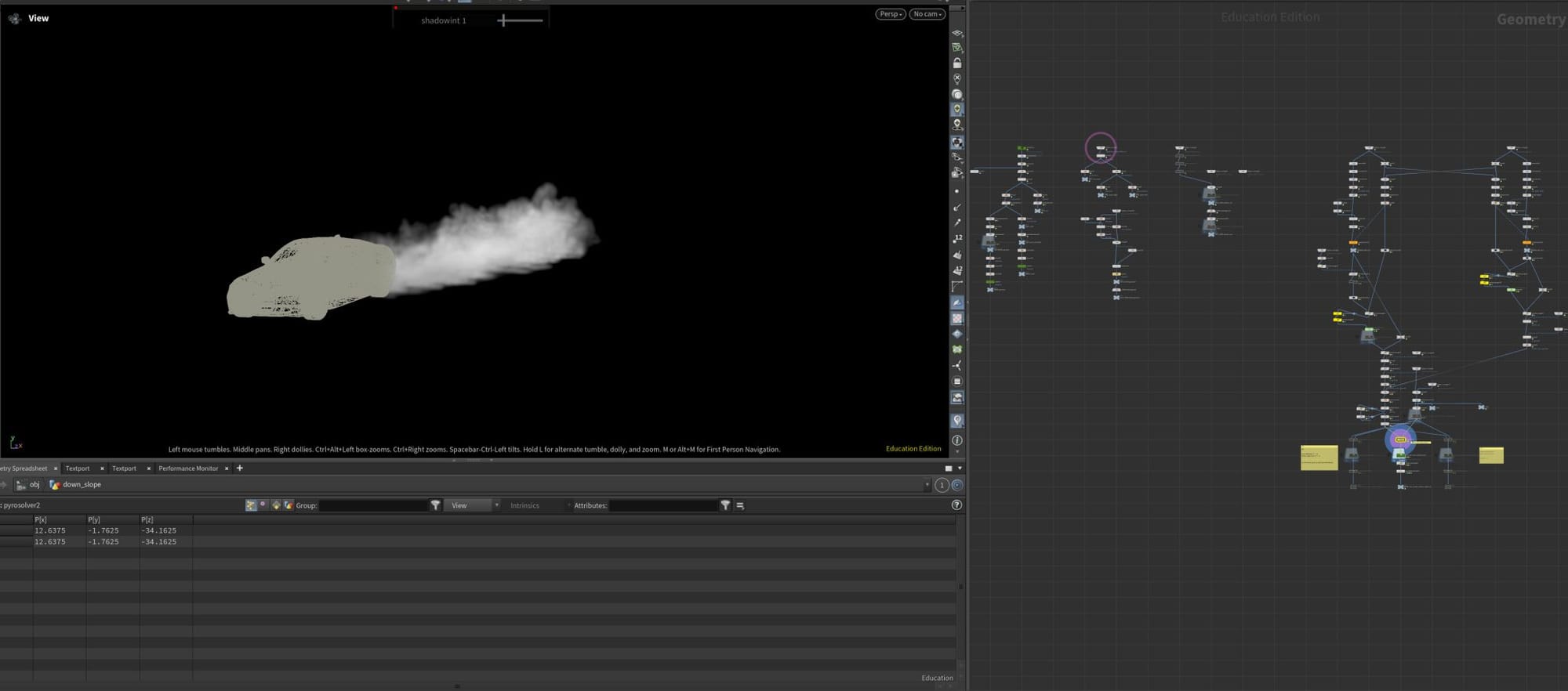This screenshot has height=691, width=1568.
Task: Click the Group filter funnel icon
Action: 435,505
